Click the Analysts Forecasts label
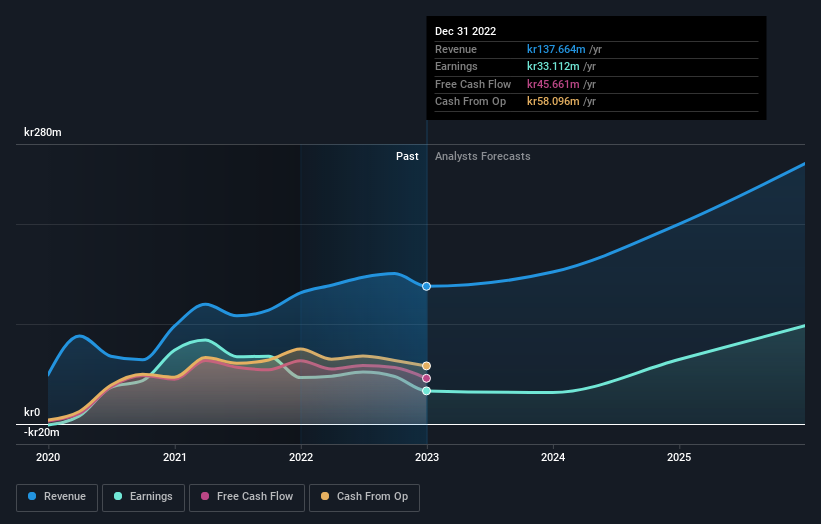 point(483,157)
